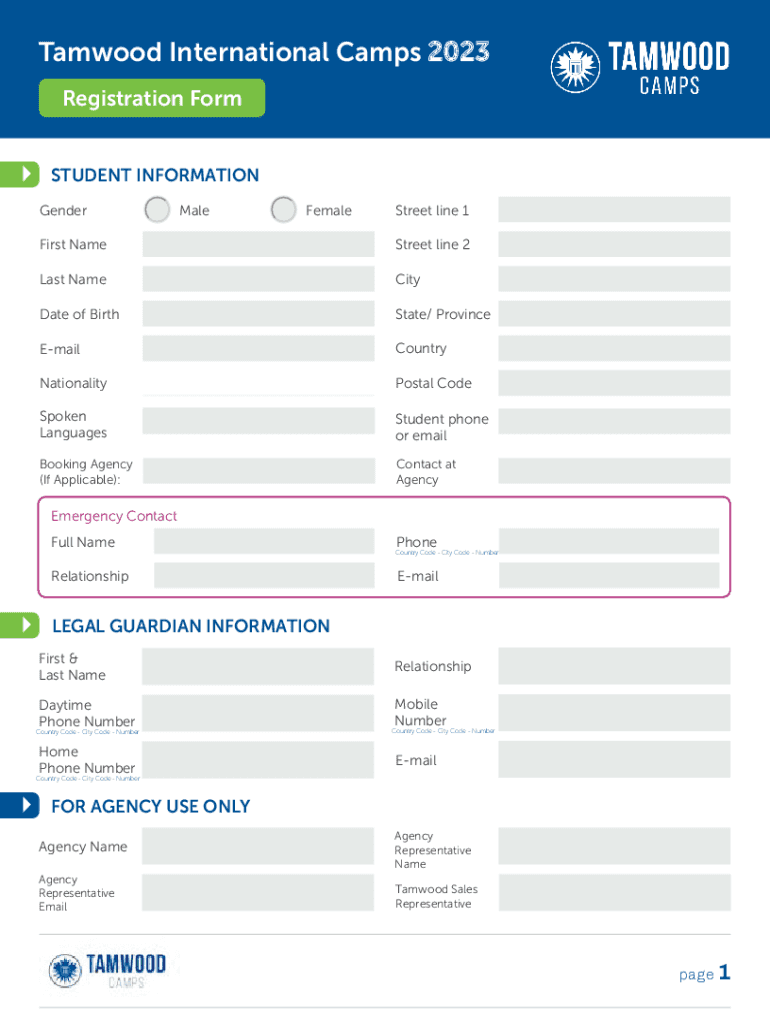Select the Female gender radio button
This screenshot has width=770, height=1024.
tap(284, 210)
